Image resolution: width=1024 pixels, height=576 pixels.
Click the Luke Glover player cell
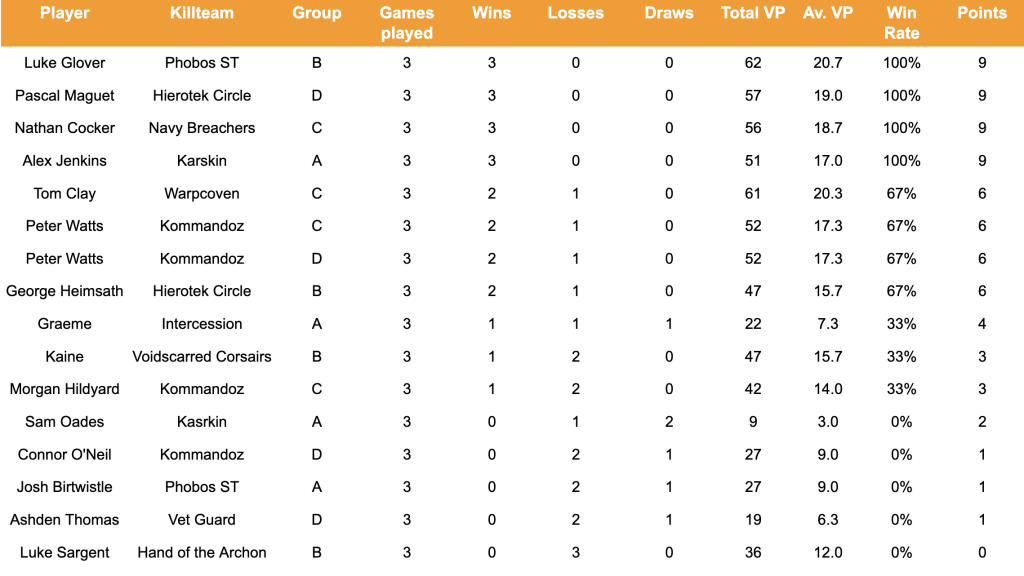pyautogui.click(x=65, y=63)
